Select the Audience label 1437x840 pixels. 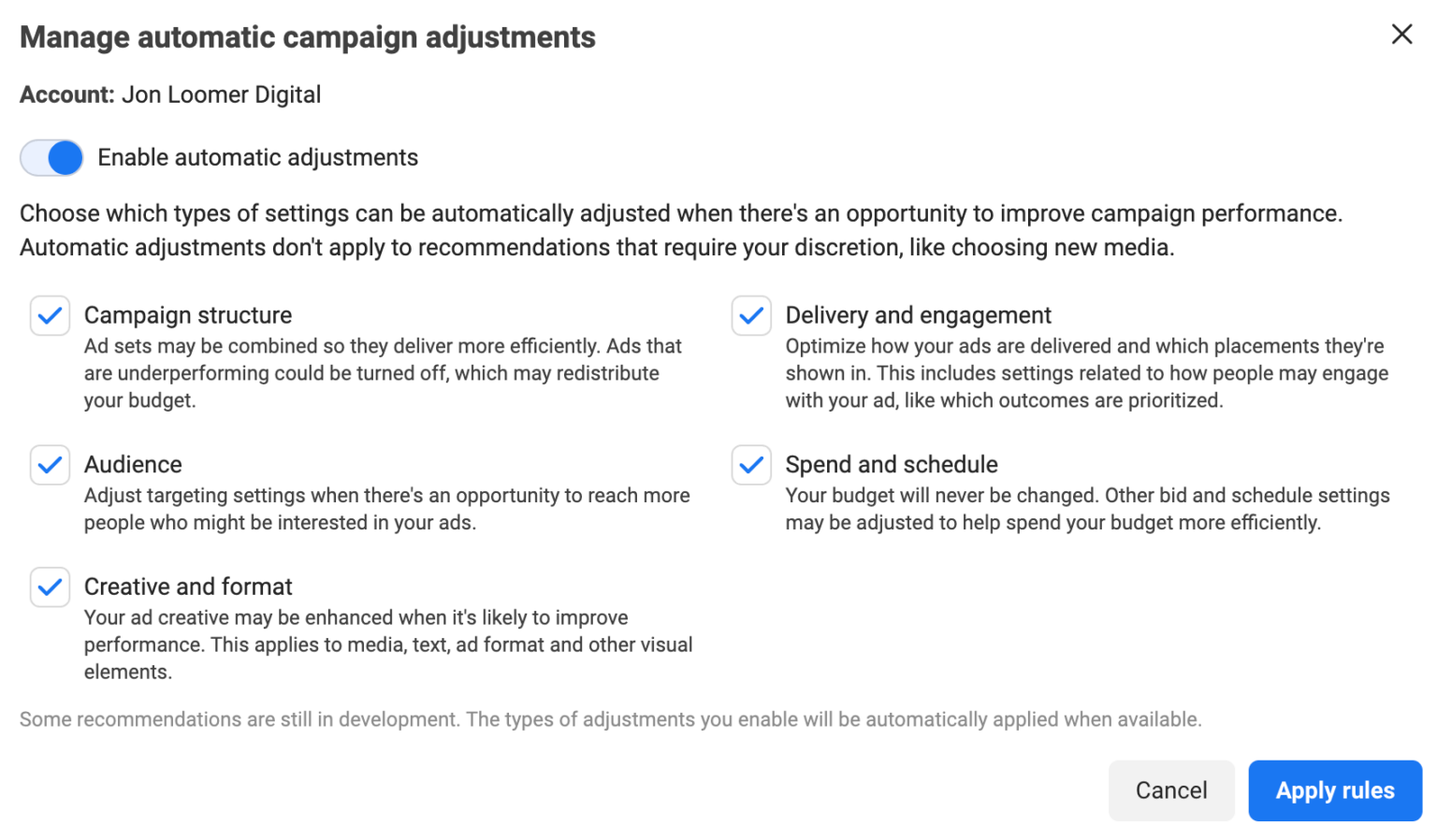click(x=133, y=464)
